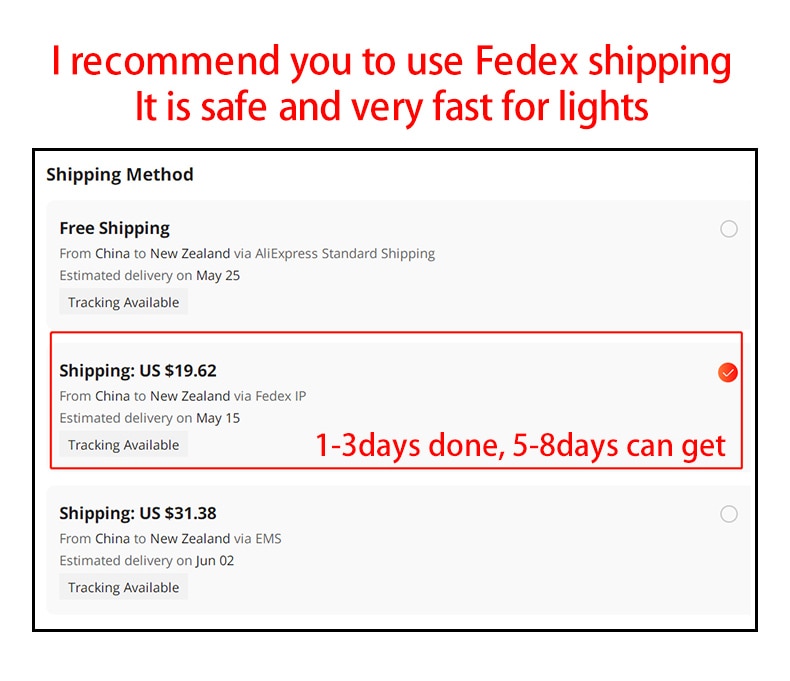This screenshot has width=790, height=681.
Task: Click Estimated delivery on Jun 02
Action: pos(147,561)
